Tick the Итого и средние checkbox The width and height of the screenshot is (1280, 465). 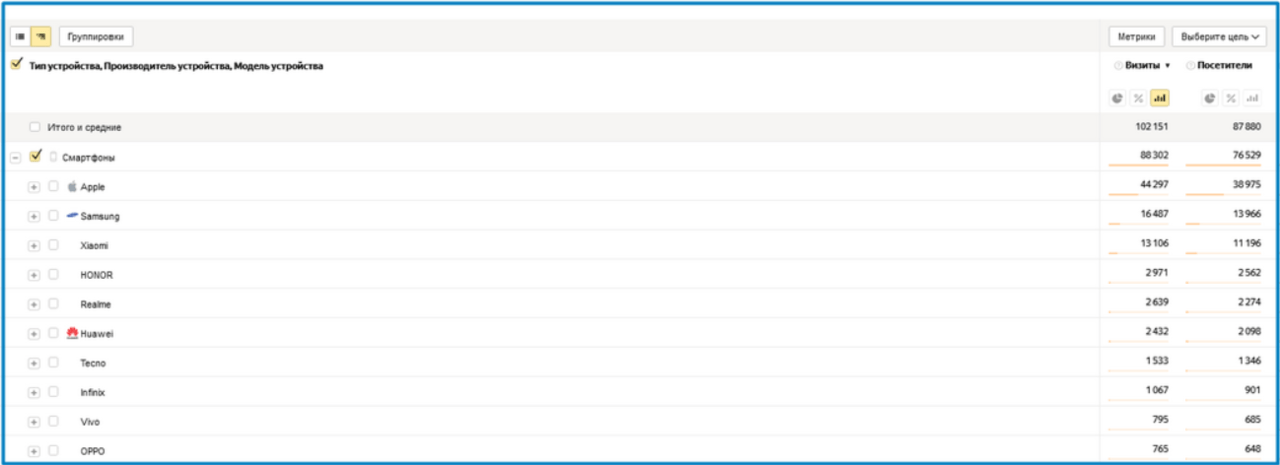35,127
